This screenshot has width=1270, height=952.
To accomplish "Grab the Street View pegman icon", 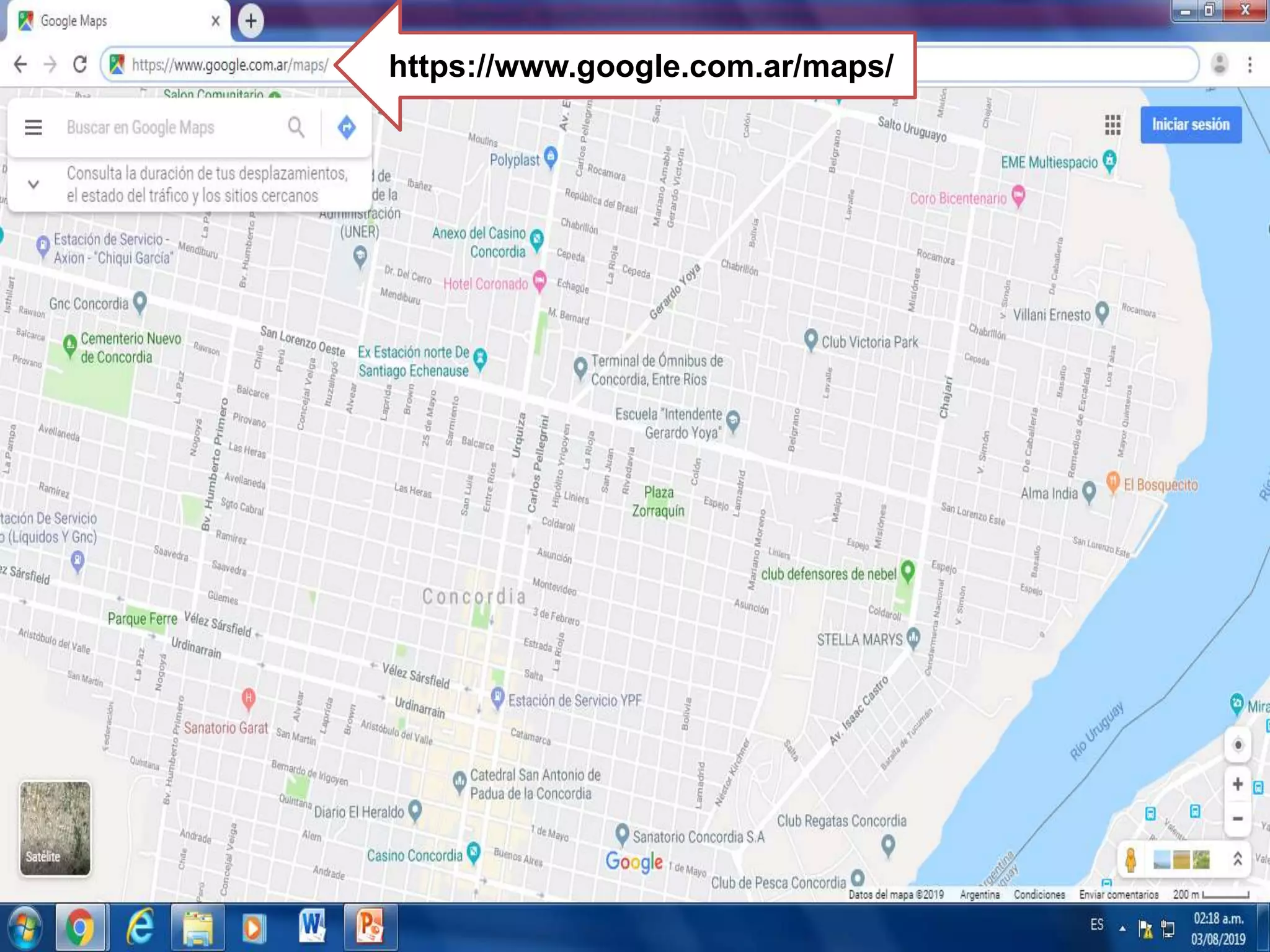I will coord(1130,860).
